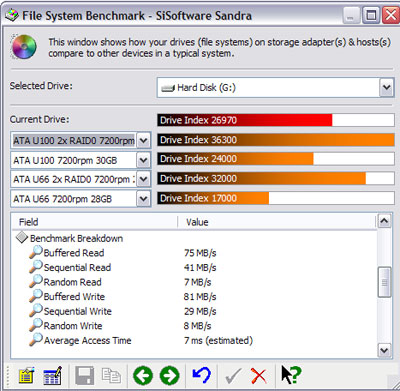Open the ATA U66 7200rpm 28GB dropdown arrow
The image size is (400, 391).
pos(144,199)
